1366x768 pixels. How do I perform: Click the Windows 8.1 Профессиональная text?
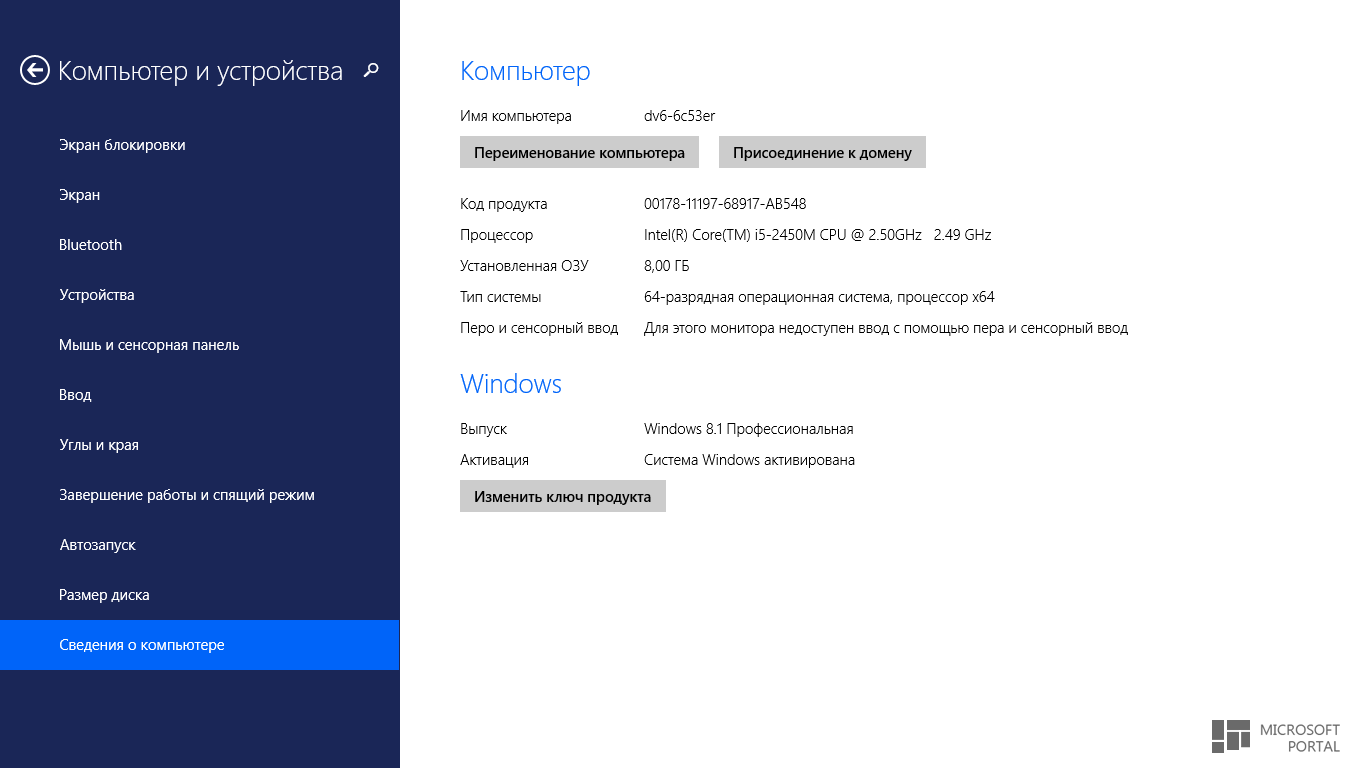pos(749,429)
